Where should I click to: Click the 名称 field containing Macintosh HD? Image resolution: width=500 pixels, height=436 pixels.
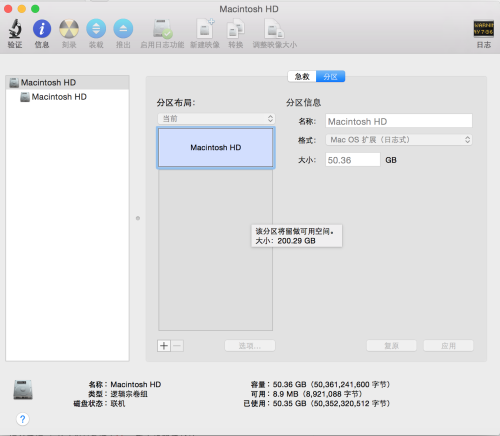tap(399, 121)
